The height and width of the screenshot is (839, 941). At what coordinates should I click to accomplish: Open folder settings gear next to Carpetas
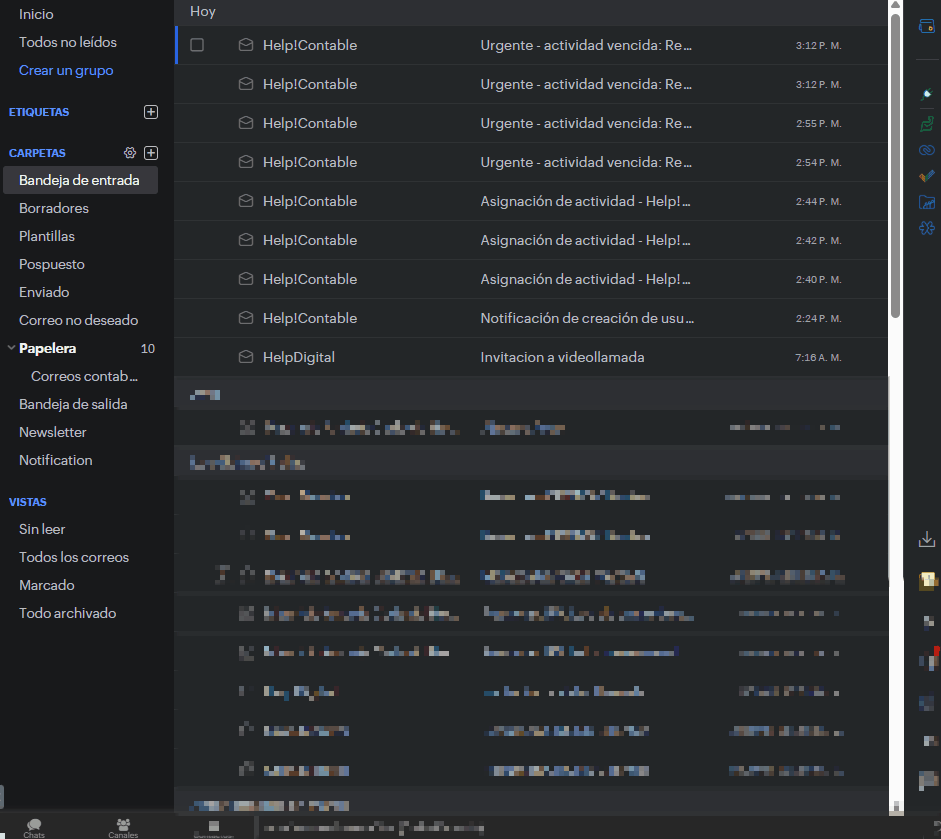[130, 153]
